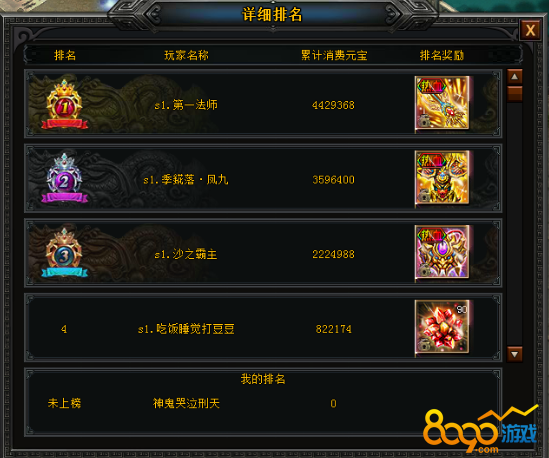Click the 玩家名称 column header

tap(186, 55)
